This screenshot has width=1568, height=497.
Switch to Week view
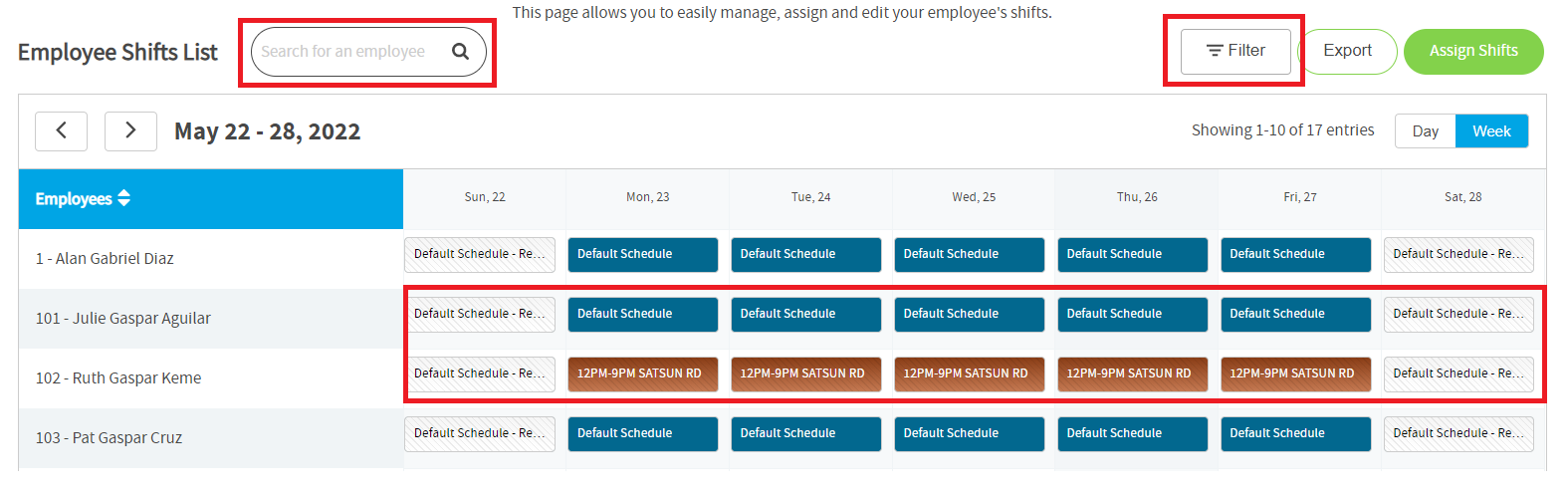[1491, 131]
